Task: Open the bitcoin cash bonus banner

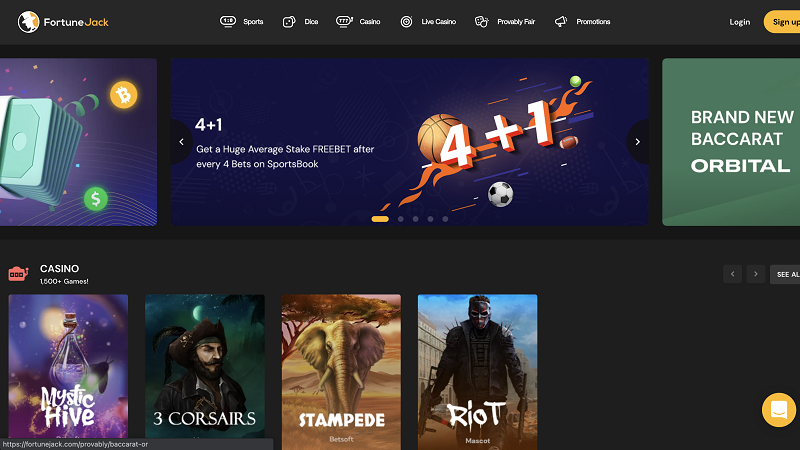Action: click(x=79, y=142)
